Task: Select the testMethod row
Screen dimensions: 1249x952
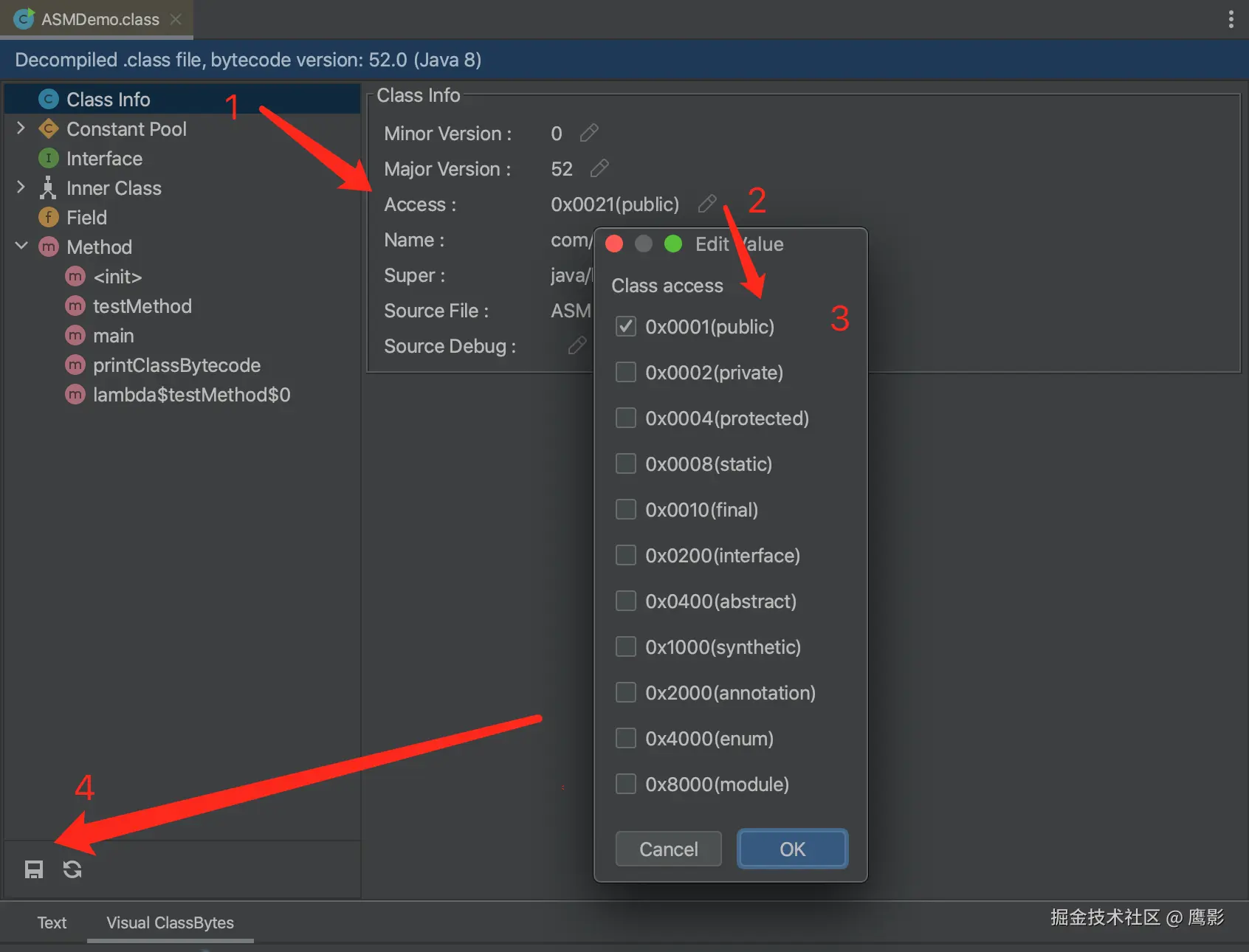Action: click(x=182, y=306)
